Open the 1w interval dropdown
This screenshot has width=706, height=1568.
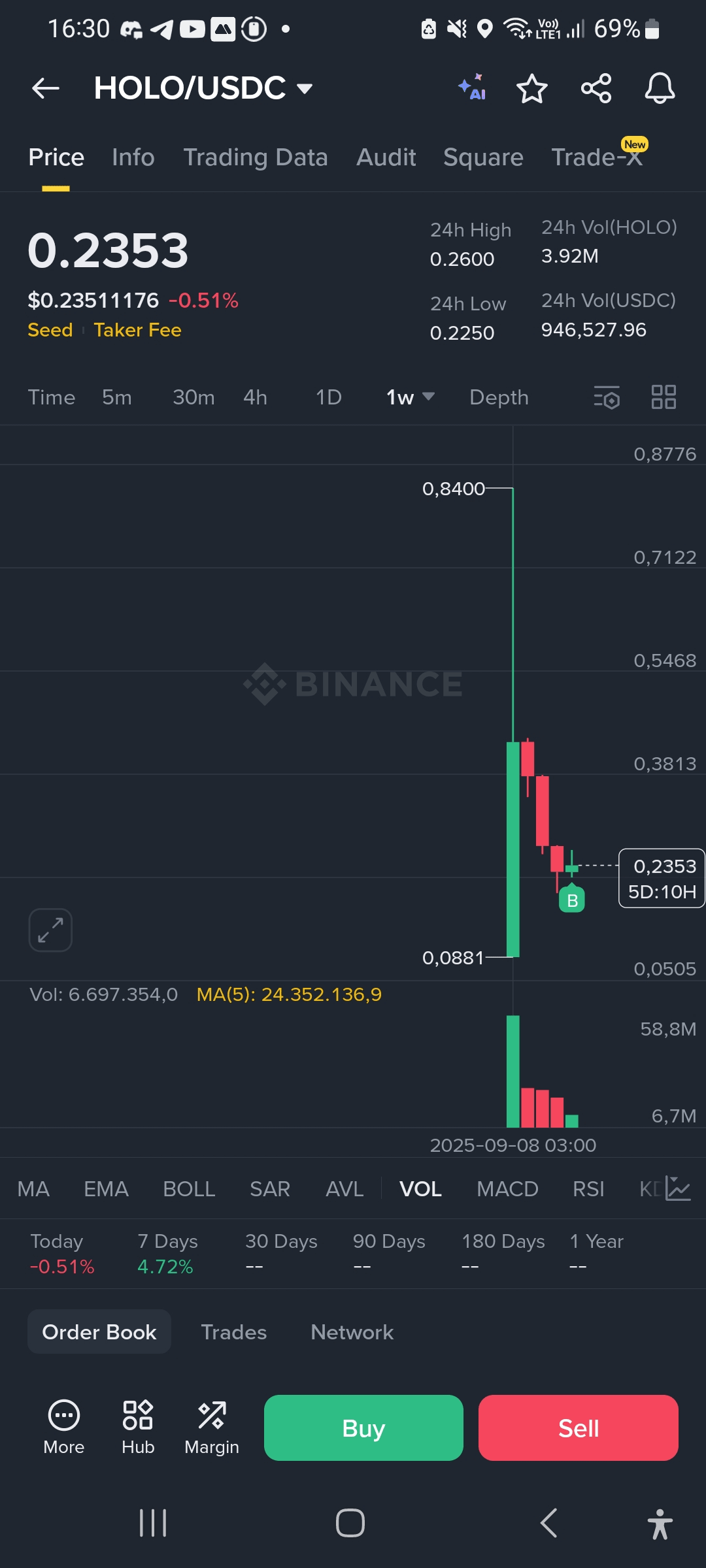click(x=410, y=397)
